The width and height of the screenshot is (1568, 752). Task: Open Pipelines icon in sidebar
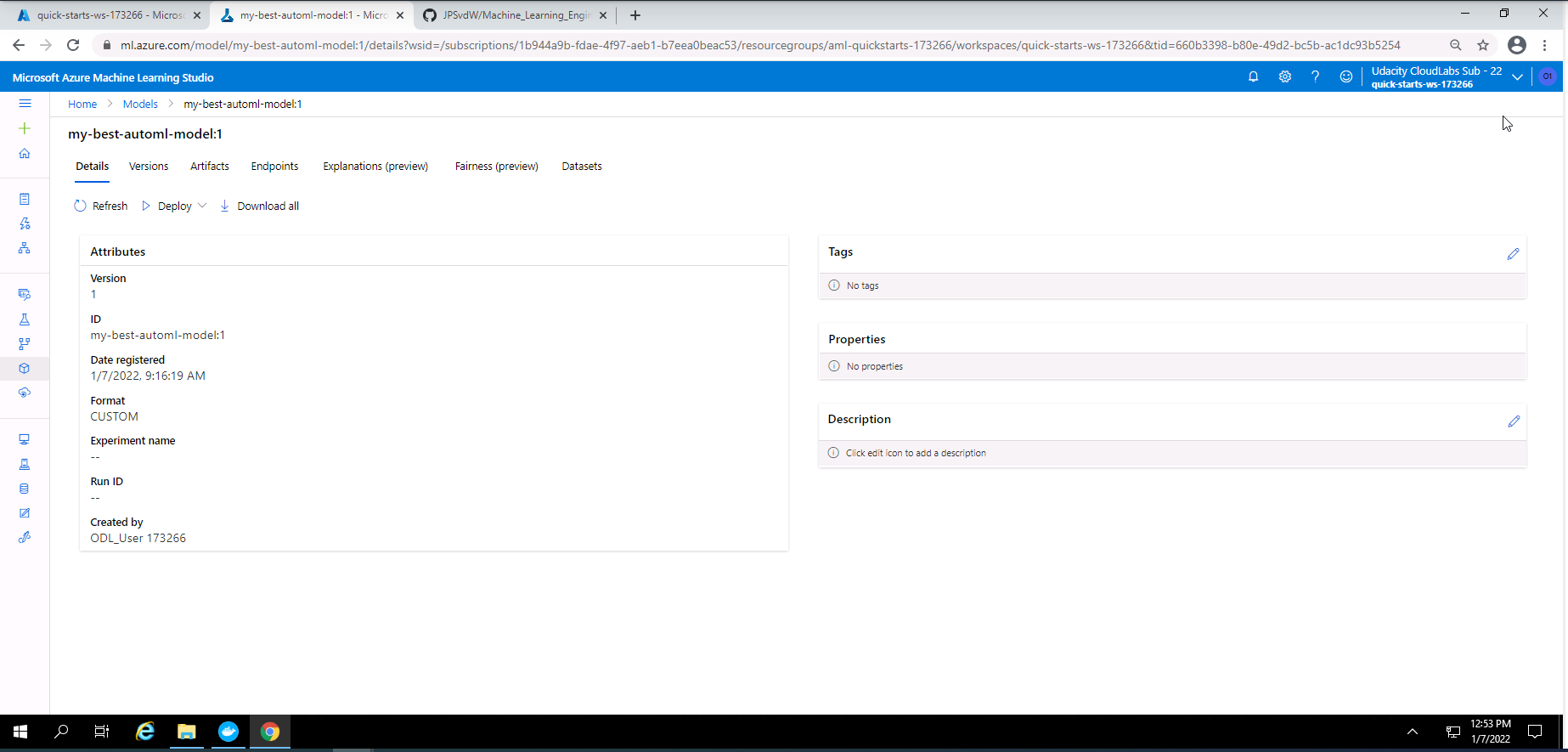25,344
